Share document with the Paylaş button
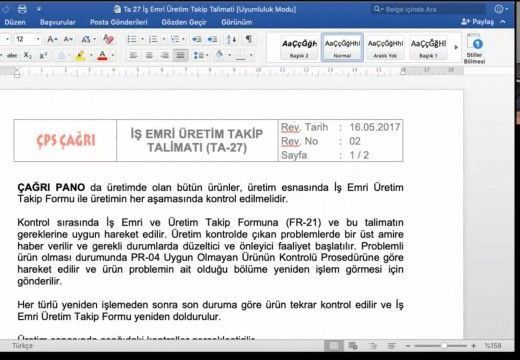 (477, 22)
